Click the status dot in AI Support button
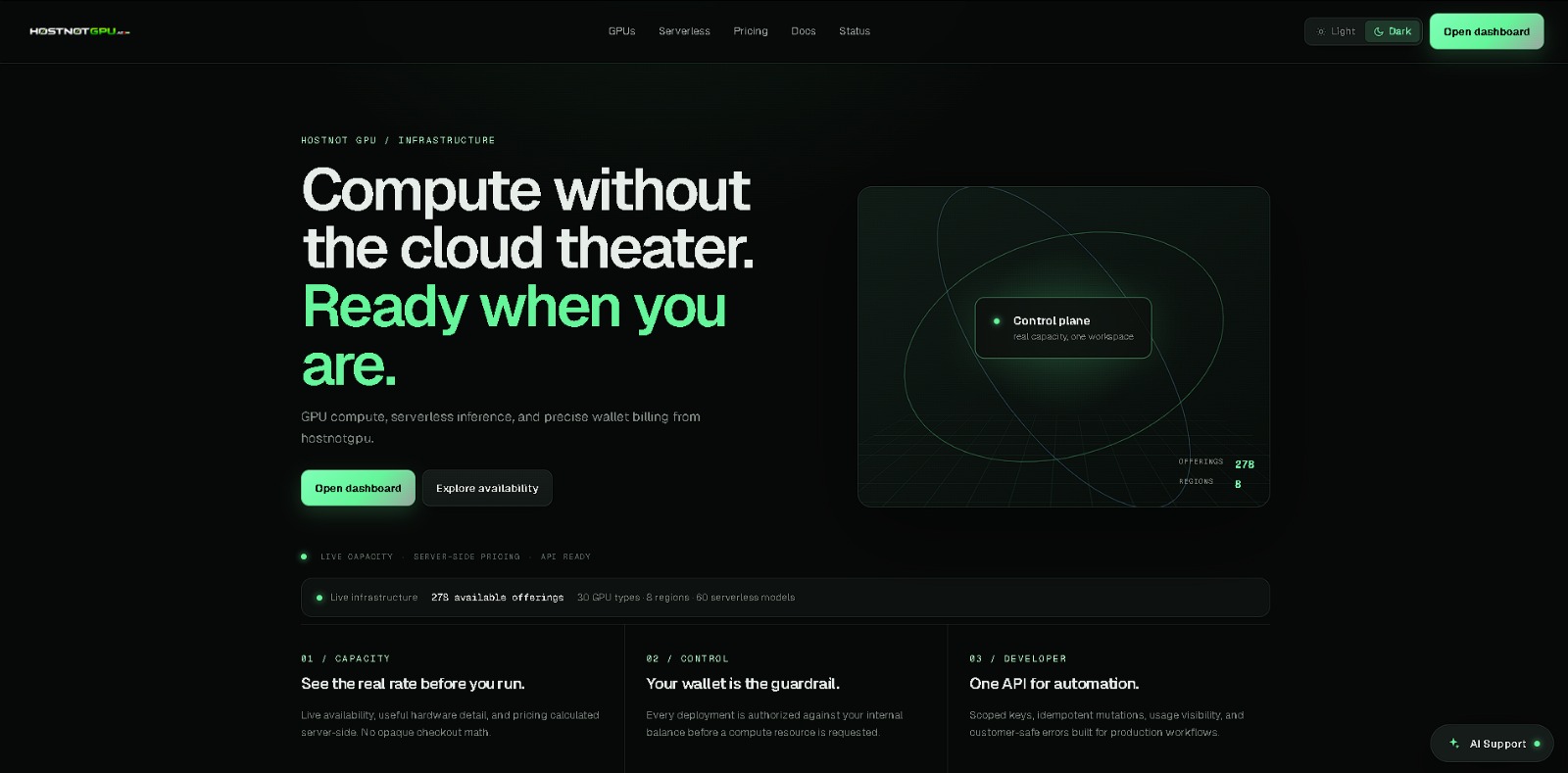 pyautogui.click(x=1537, y=744)
